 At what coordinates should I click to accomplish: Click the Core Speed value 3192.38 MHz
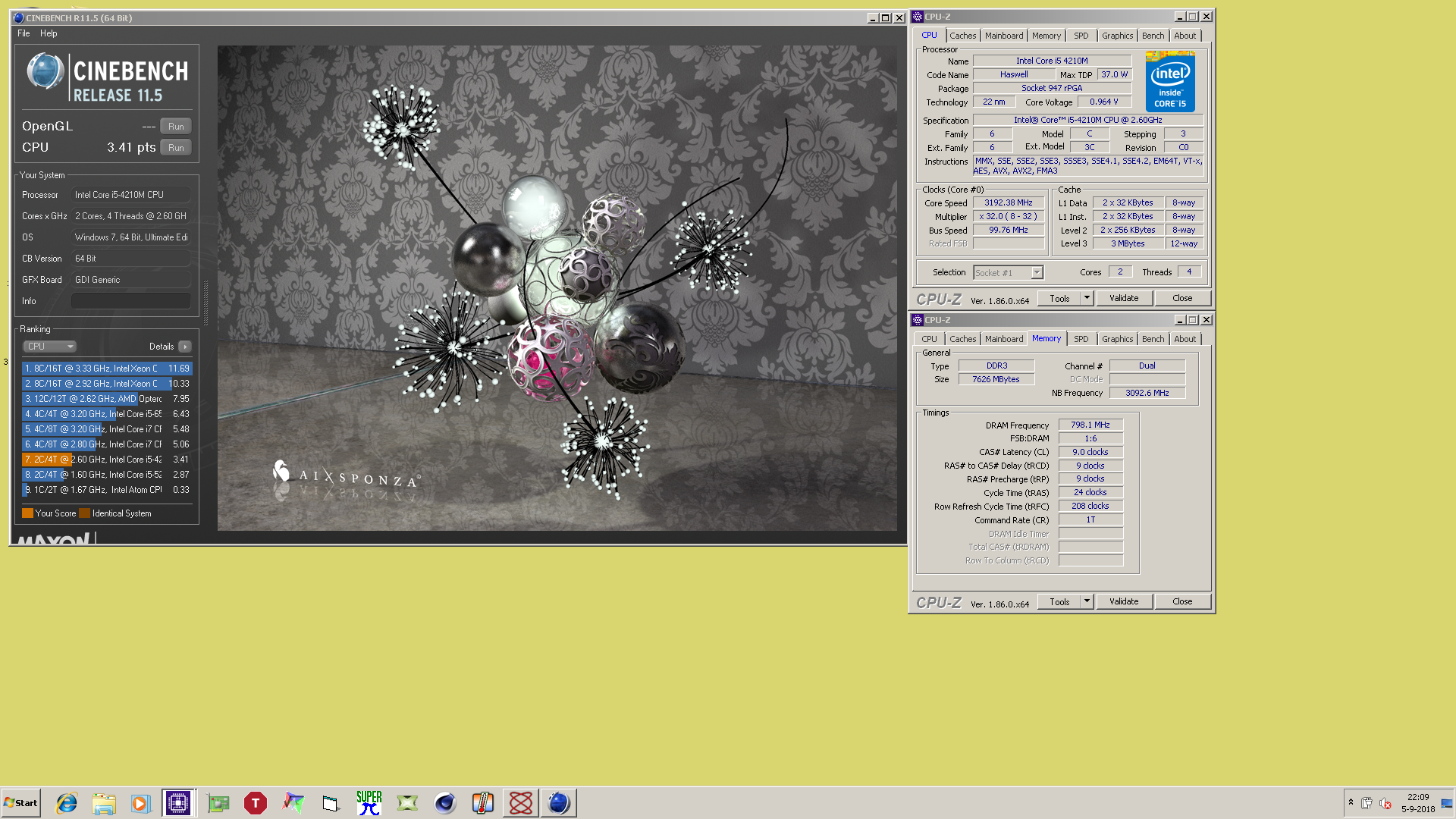(x=1009, y=203)
